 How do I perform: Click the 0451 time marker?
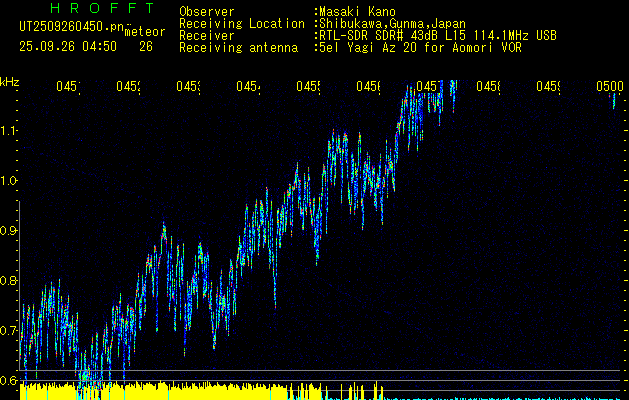click(x=68, y=86)
